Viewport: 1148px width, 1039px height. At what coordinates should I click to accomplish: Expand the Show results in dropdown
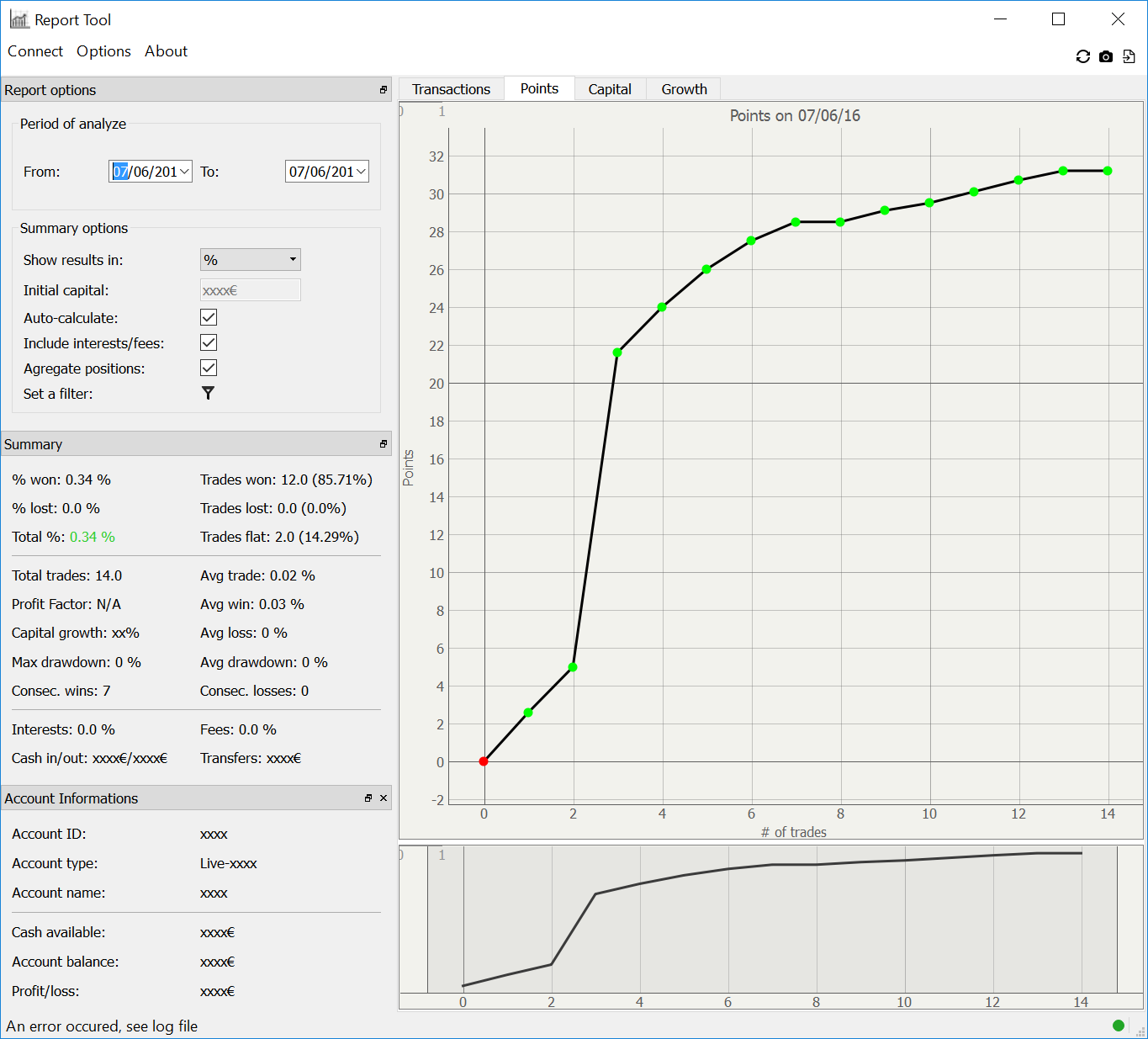point(250,260)
